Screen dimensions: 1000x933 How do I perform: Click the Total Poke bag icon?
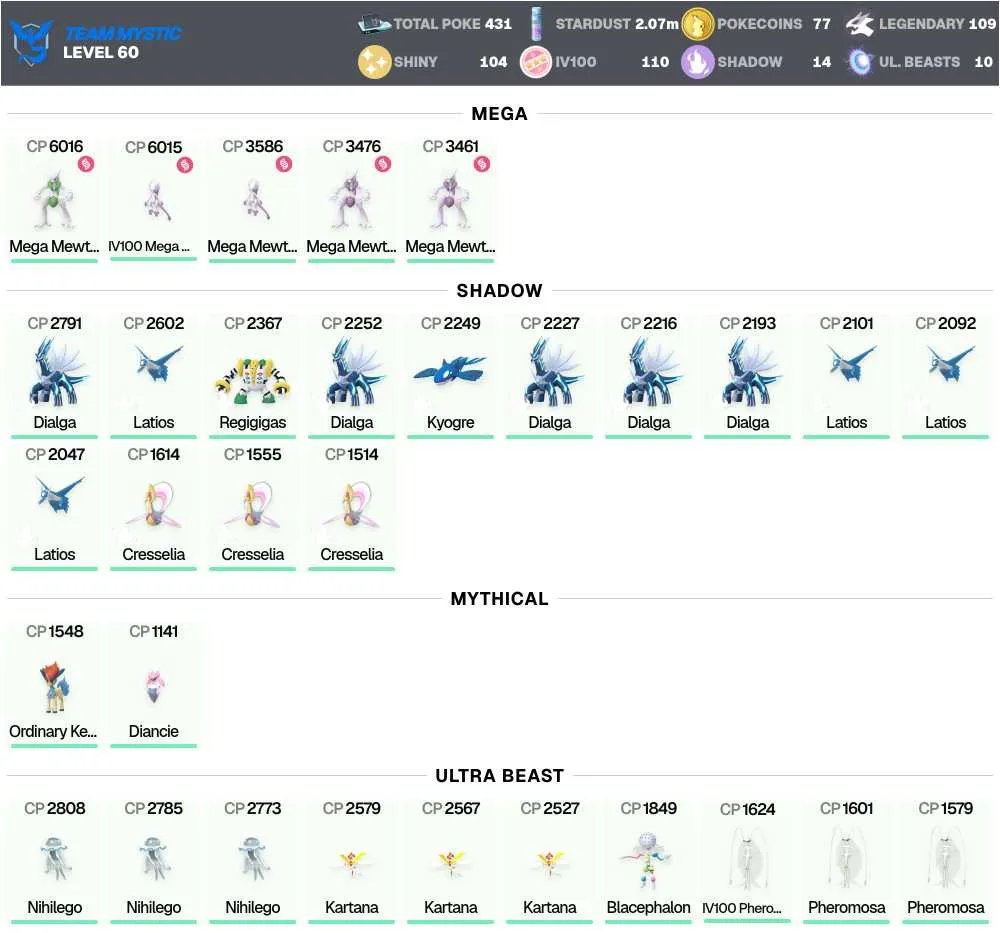[374, 24]
